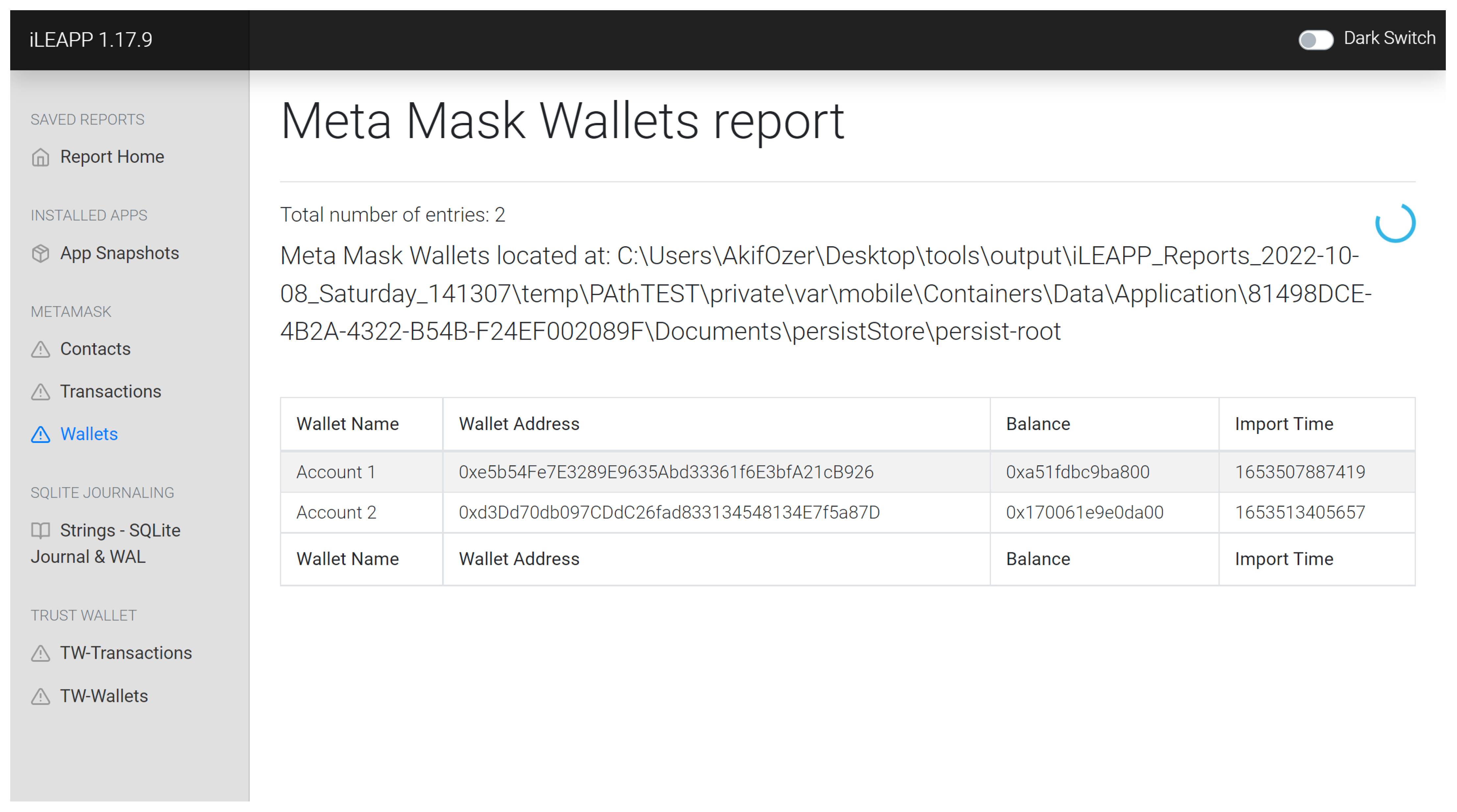
Task: Select the Account 1 table row
Action: tap(336, 472)
